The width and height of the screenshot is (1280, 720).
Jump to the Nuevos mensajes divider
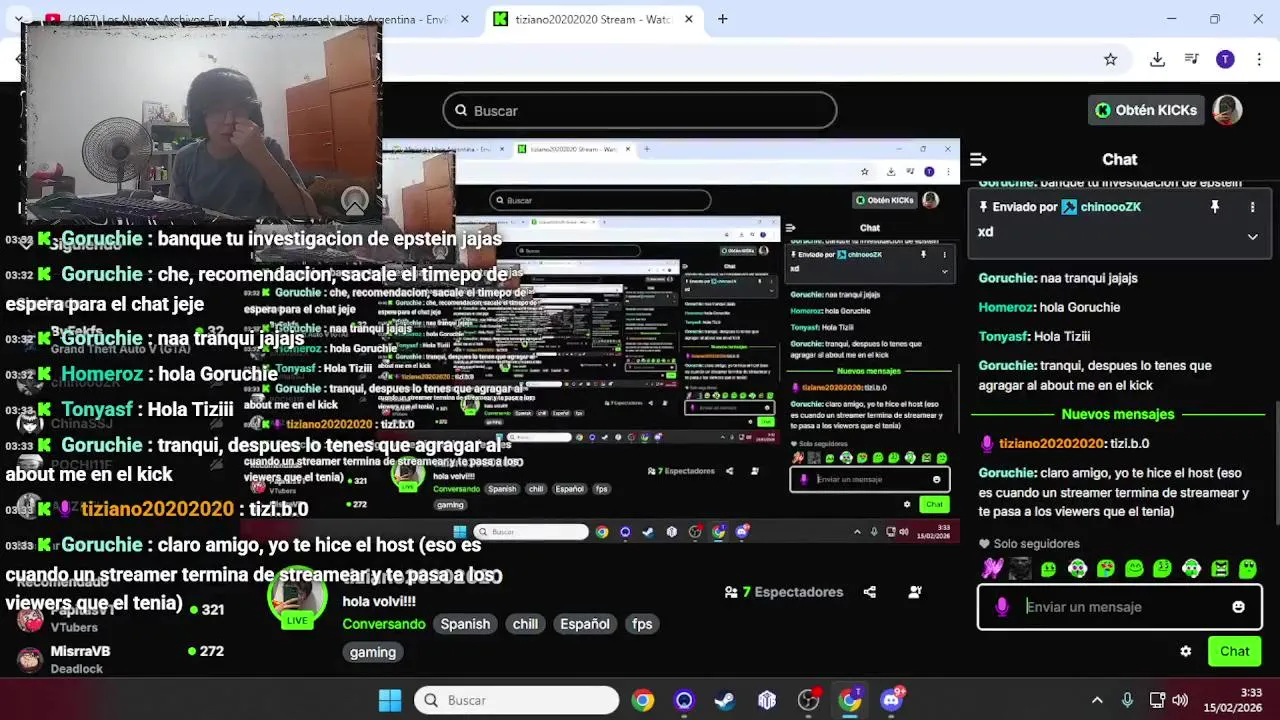1118,414
